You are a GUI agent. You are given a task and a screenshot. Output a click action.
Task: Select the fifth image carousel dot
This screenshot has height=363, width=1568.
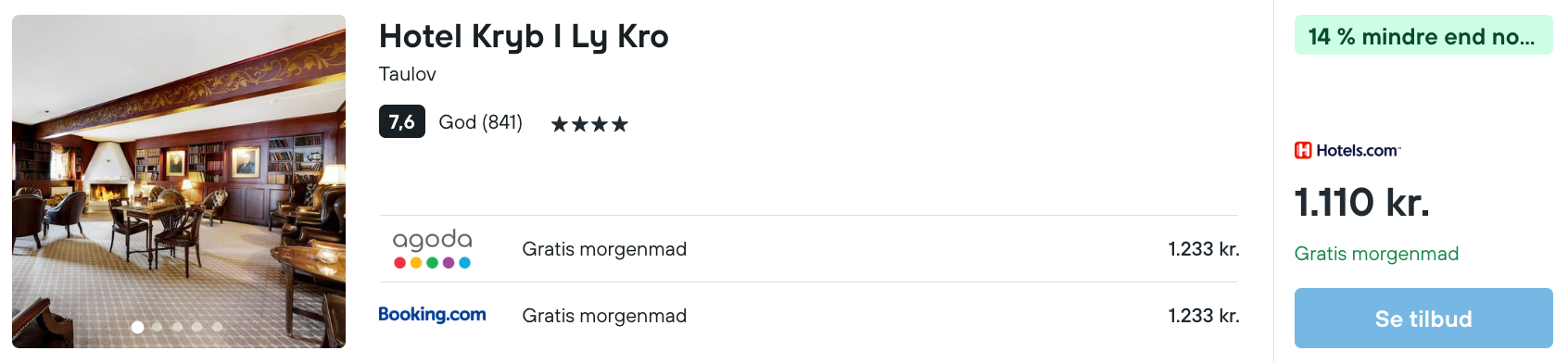[217, 327]
